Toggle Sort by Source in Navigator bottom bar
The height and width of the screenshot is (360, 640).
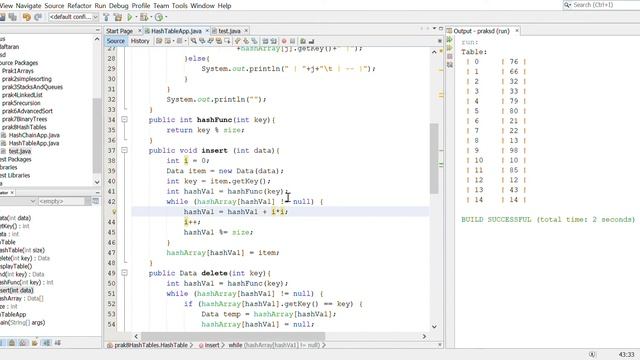pyautogui.click(x=58, y=343)
